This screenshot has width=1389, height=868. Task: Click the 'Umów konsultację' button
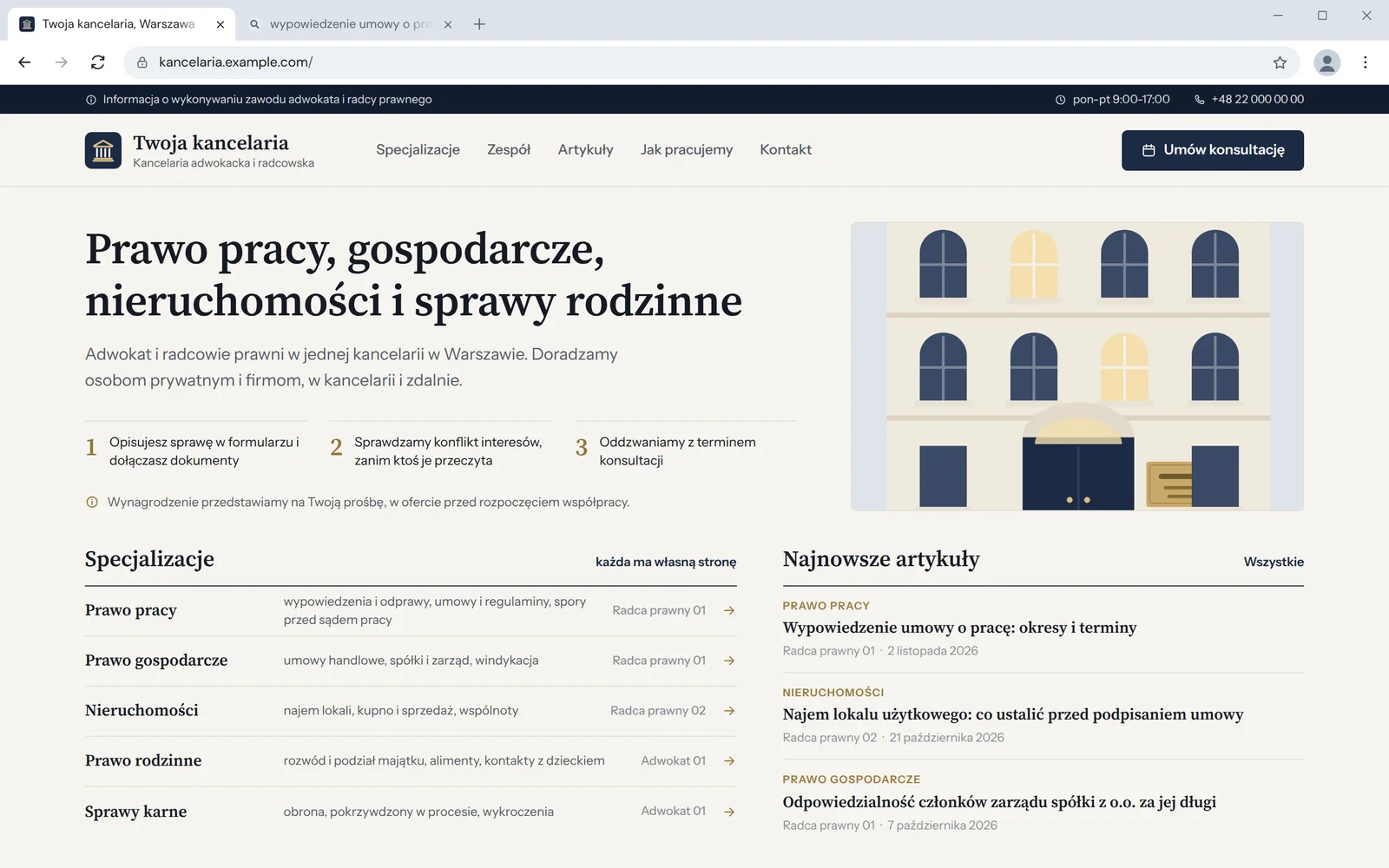click(1213, 150)
